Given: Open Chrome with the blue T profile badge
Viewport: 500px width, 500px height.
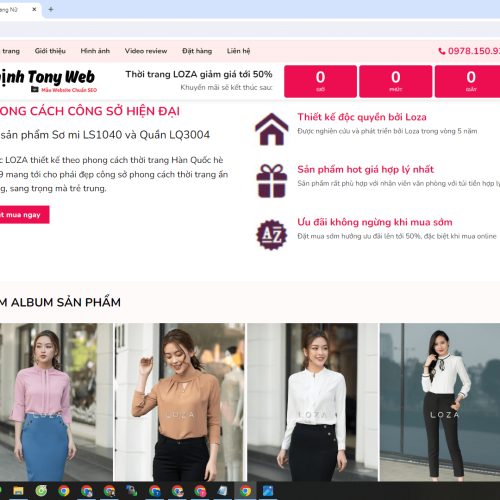Looking at the screenshot, I should click(155, 491).
